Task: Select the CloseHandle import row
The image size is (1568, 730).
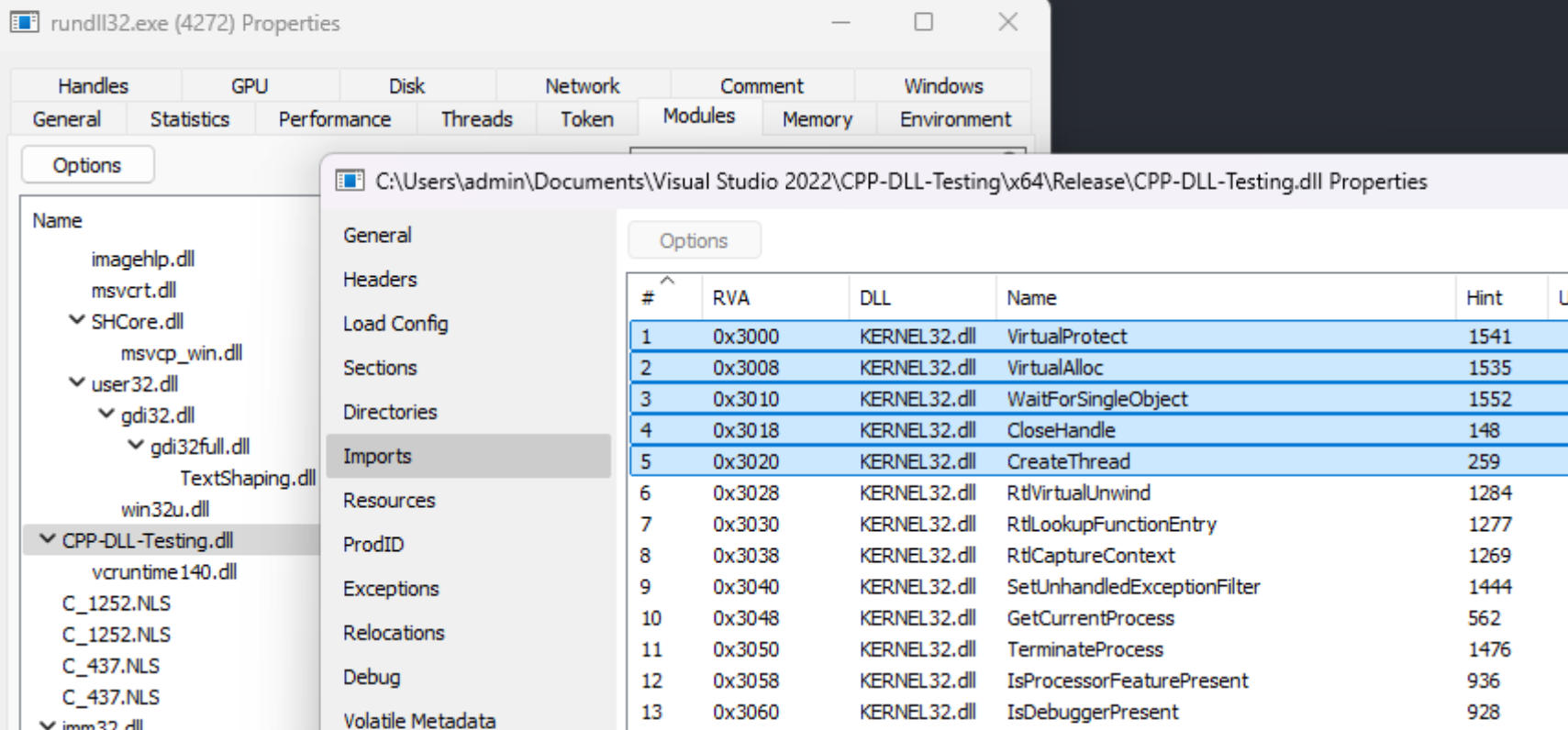Action: coord(1098,429)
